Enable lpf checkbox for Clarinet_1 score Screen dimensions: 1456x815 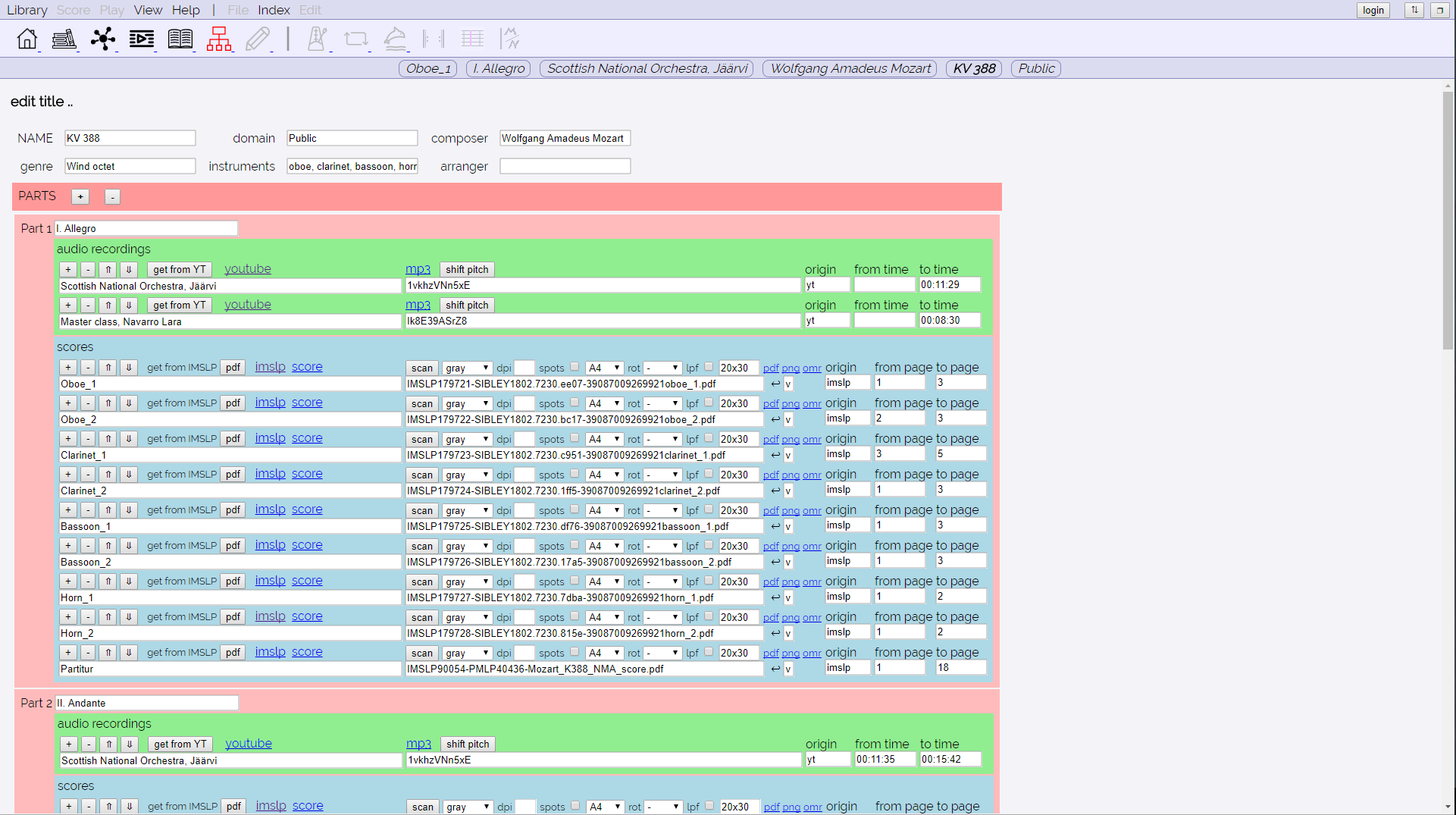[x=709, y=438]
